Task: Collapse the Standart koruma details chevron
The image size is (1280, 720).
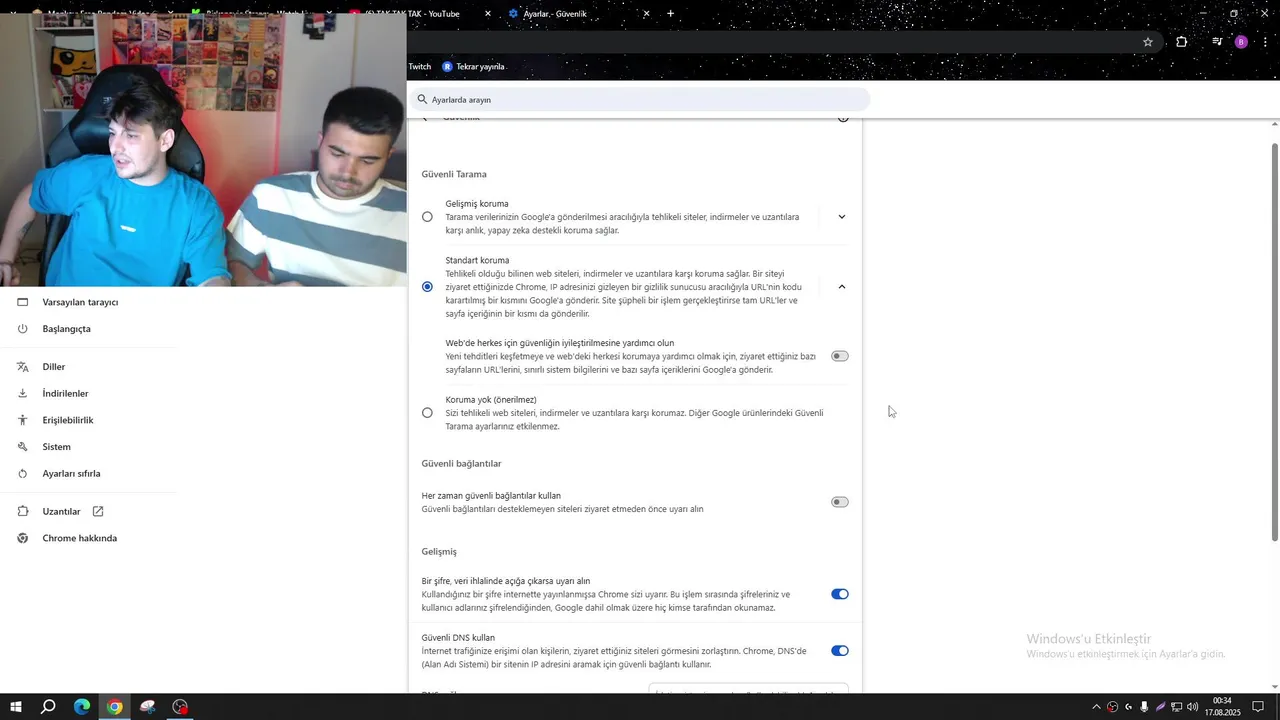Action: pos(841,287)
